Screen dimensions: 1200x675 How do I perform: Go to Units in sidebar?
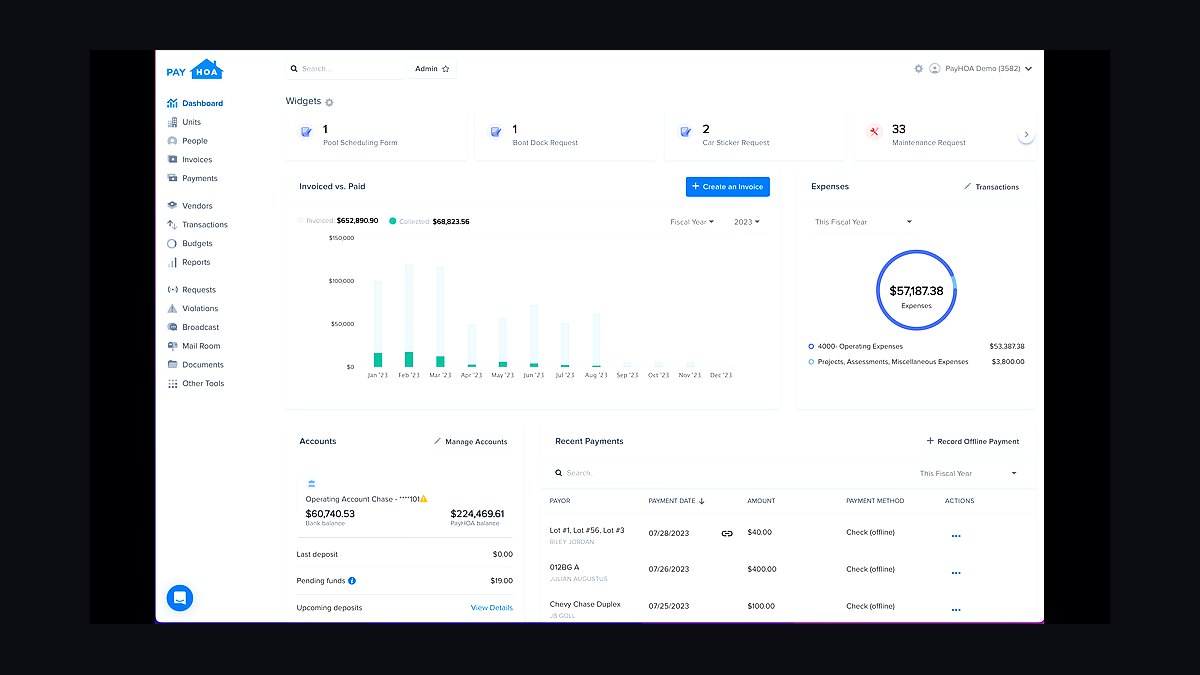tap(184, 122)
